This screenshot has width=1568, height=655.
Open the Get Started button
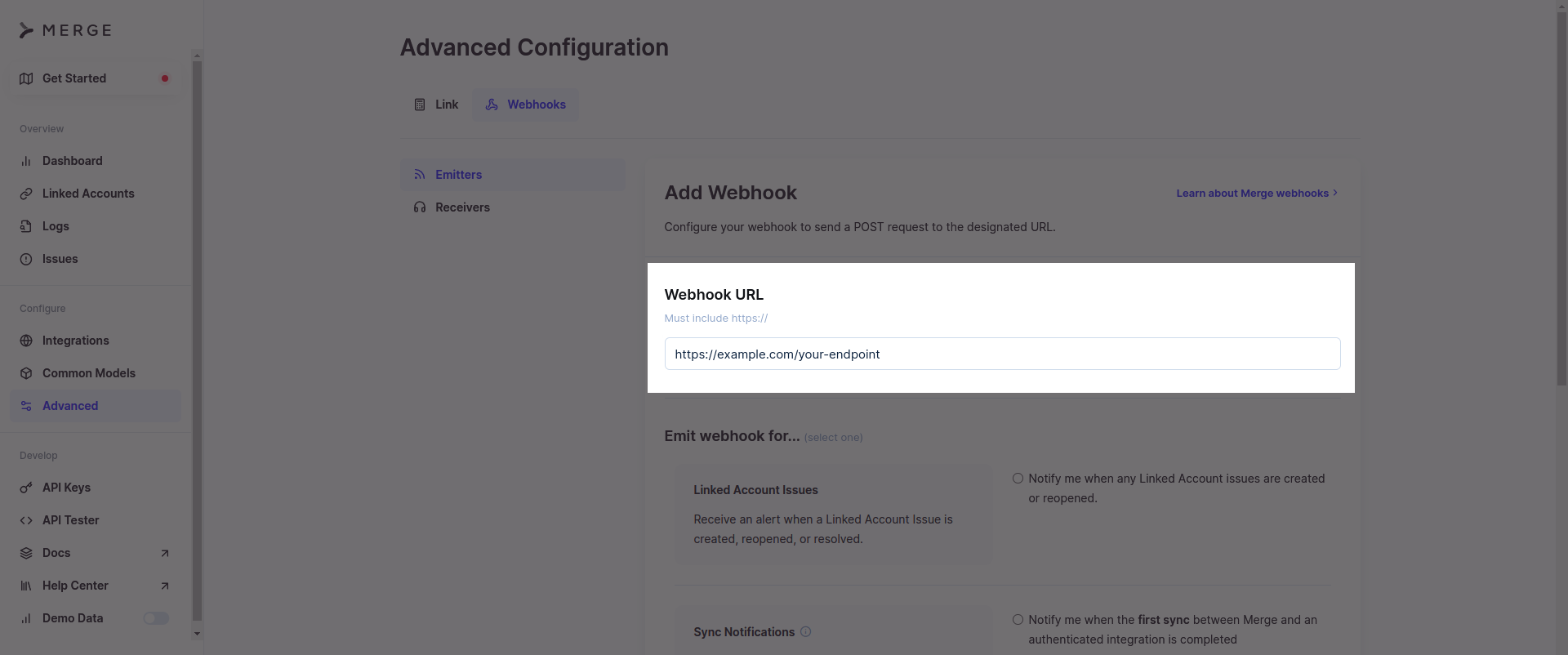pyautogui.click(x=96, y=78)
